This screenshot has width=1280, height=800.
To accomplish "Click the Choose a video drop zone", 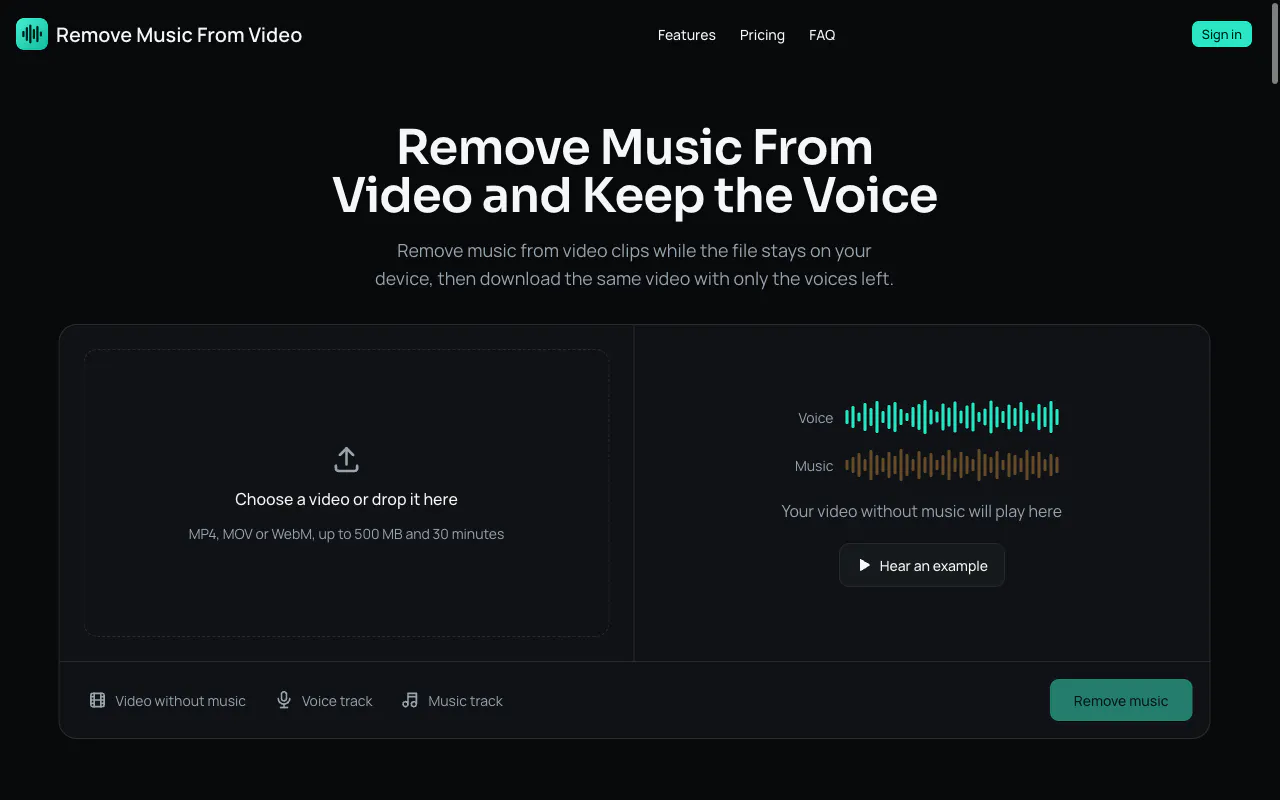I will click(x=346, y=493).
